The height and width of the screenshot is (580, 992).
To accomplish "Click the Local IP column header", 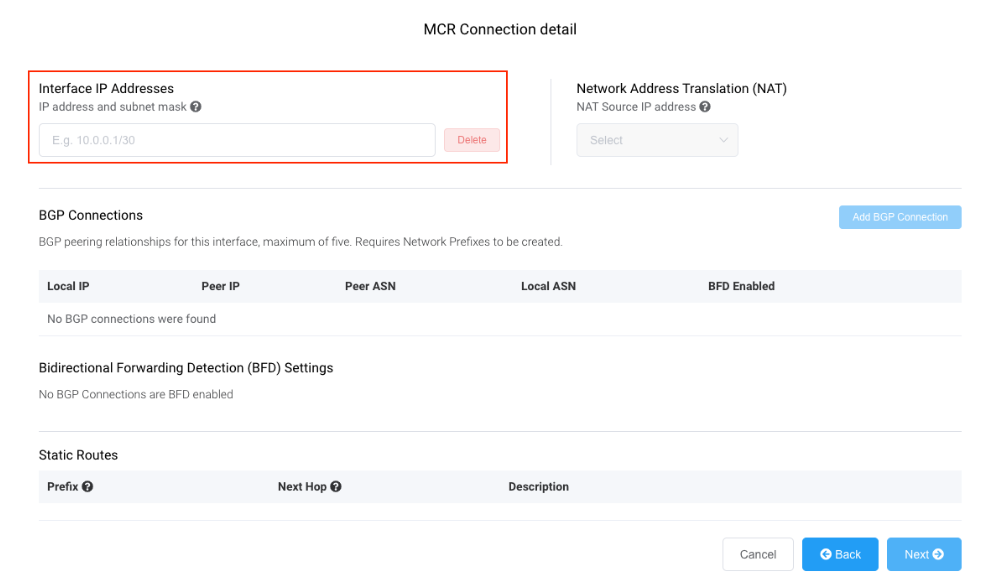I will 68,286.
